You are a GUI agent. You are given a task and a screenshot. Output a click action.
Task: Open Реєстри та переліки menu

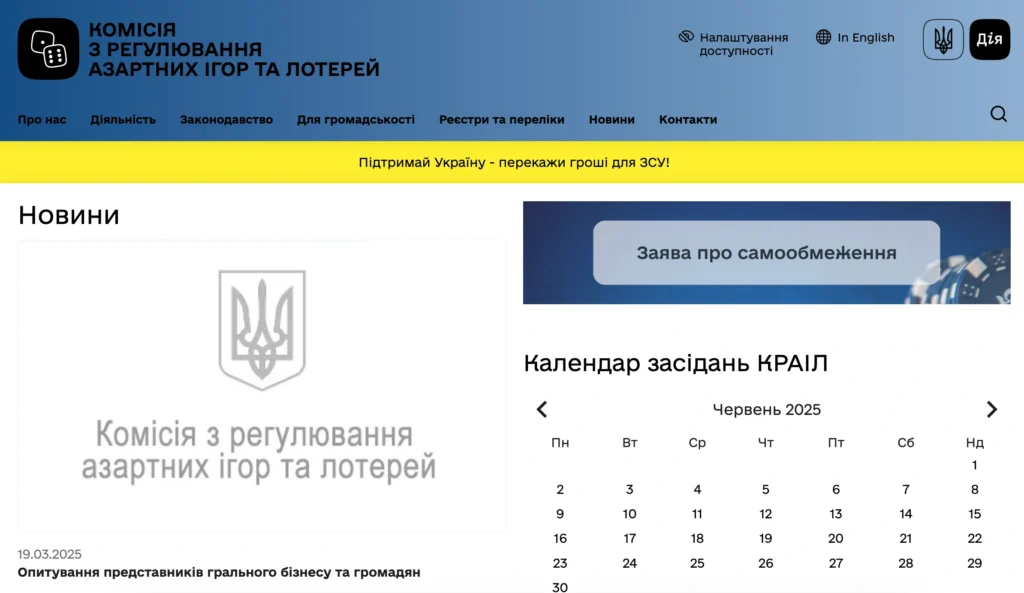click(x=502, y=120)
